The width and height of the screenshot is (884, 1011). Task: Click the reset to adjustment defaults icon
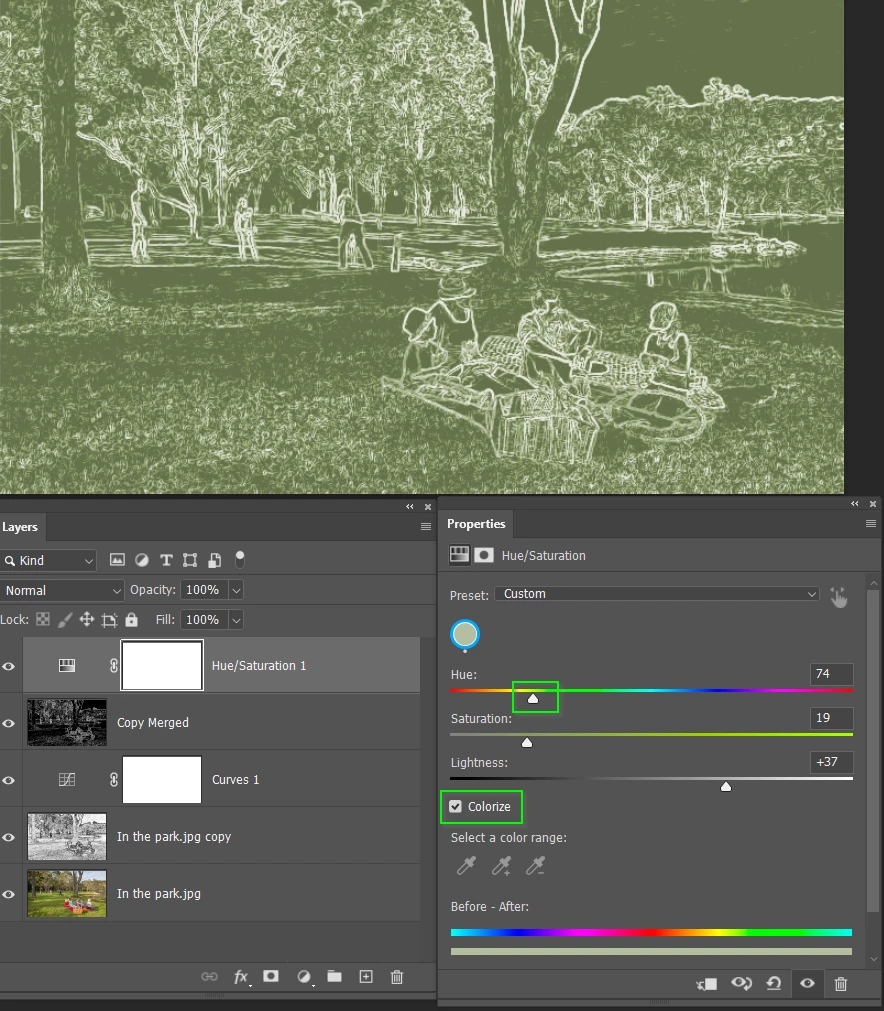coord(774,984)
